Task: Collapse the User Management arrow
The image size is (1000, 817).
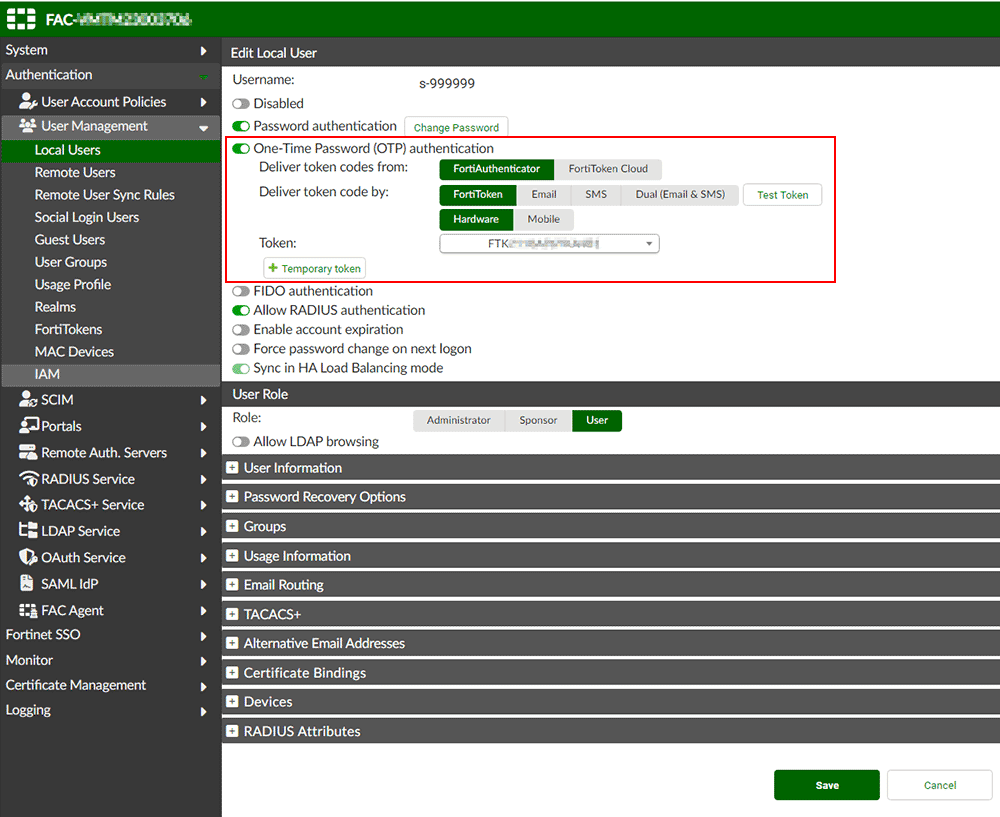Action: click(x=203, y=128)
